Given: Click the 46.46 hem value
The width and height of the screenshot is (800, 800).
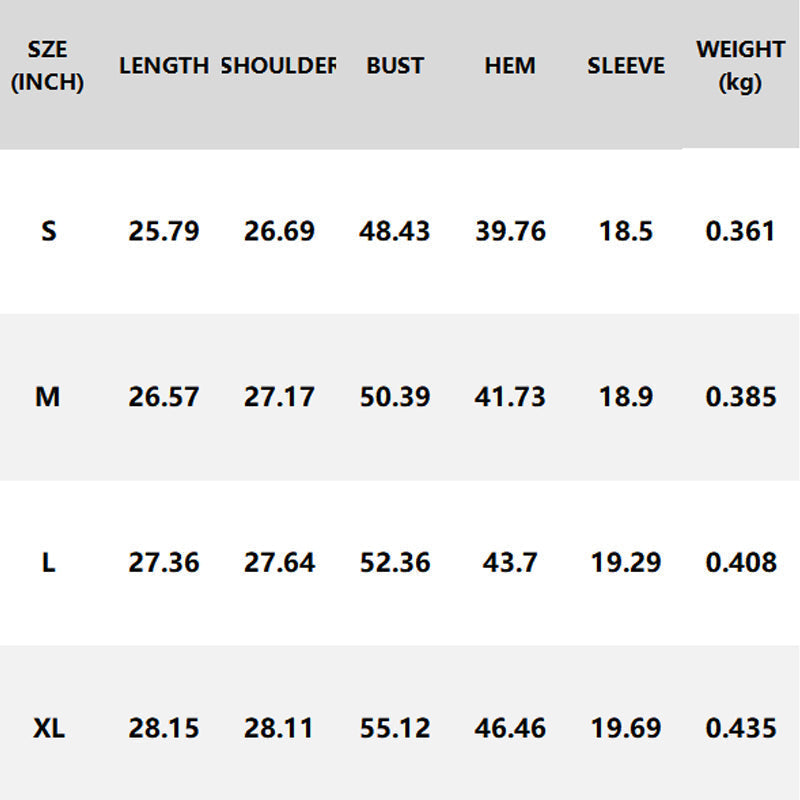Looking at the screenshot, I should (510, 728).
